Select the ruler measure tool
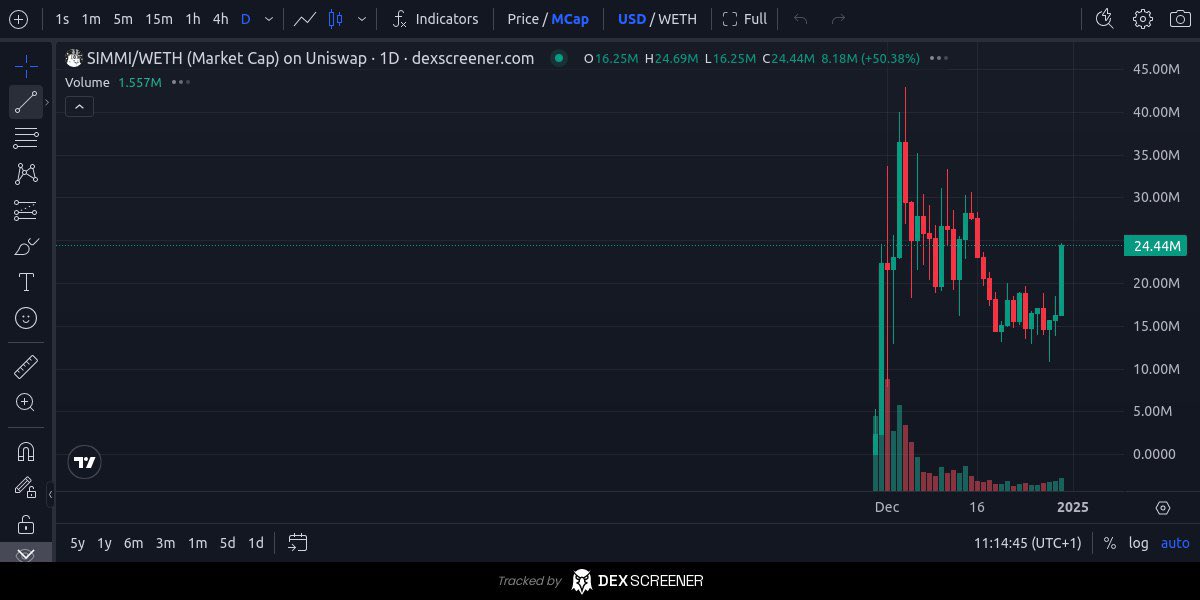 click(26, 367)
